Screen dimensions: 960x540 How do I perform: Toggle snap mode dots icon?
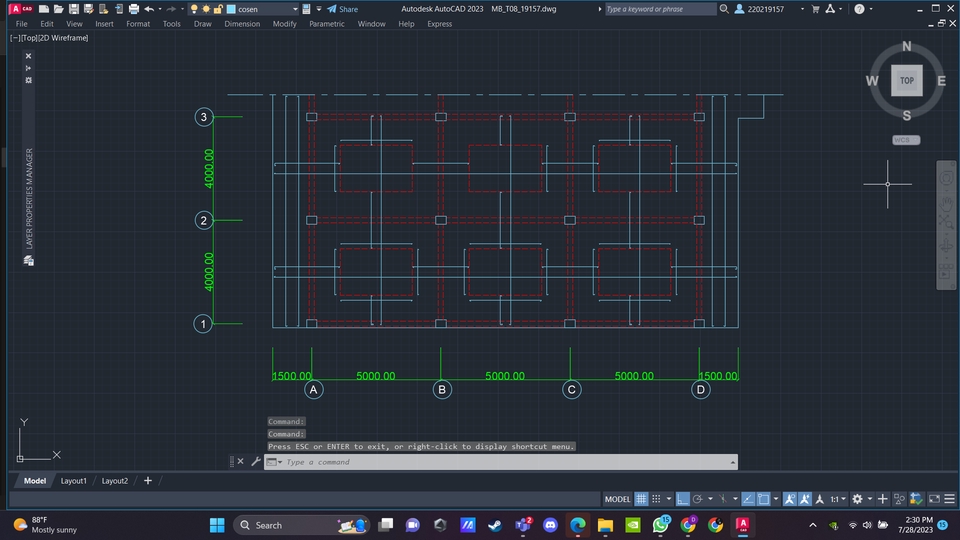click(x=656, y=499)
